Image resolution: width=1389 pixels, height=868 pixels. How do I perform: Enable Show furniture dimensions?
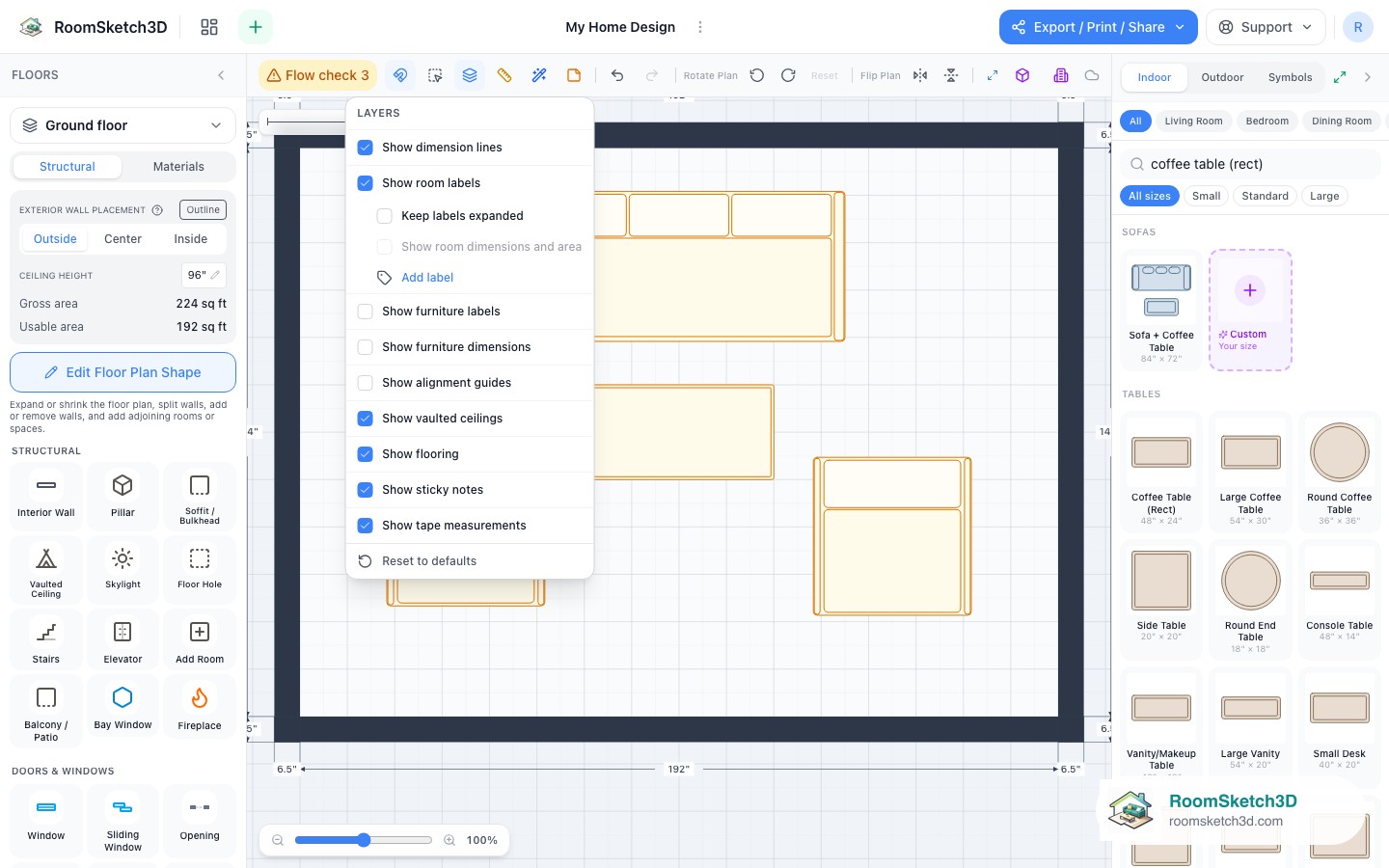coord(366,347)
